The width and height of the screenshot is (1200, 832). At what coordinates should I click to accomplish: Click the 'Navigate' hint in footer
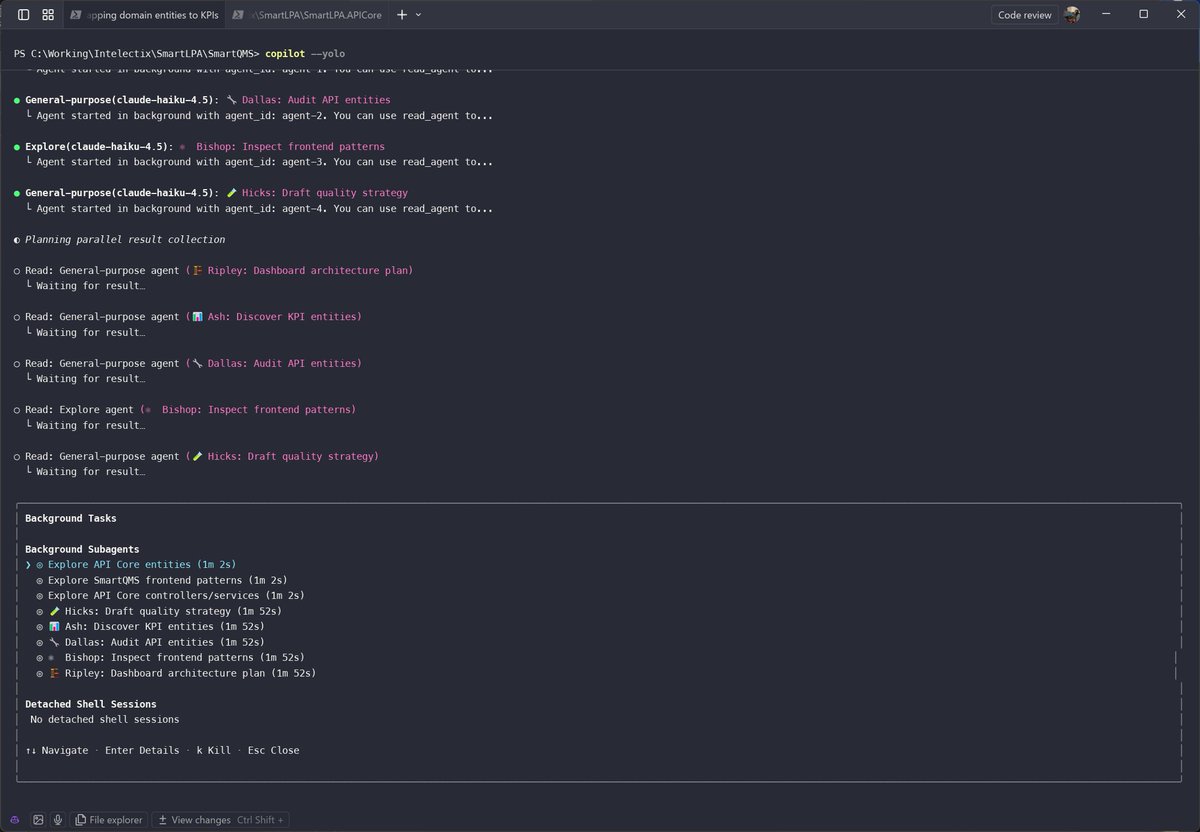57,750
